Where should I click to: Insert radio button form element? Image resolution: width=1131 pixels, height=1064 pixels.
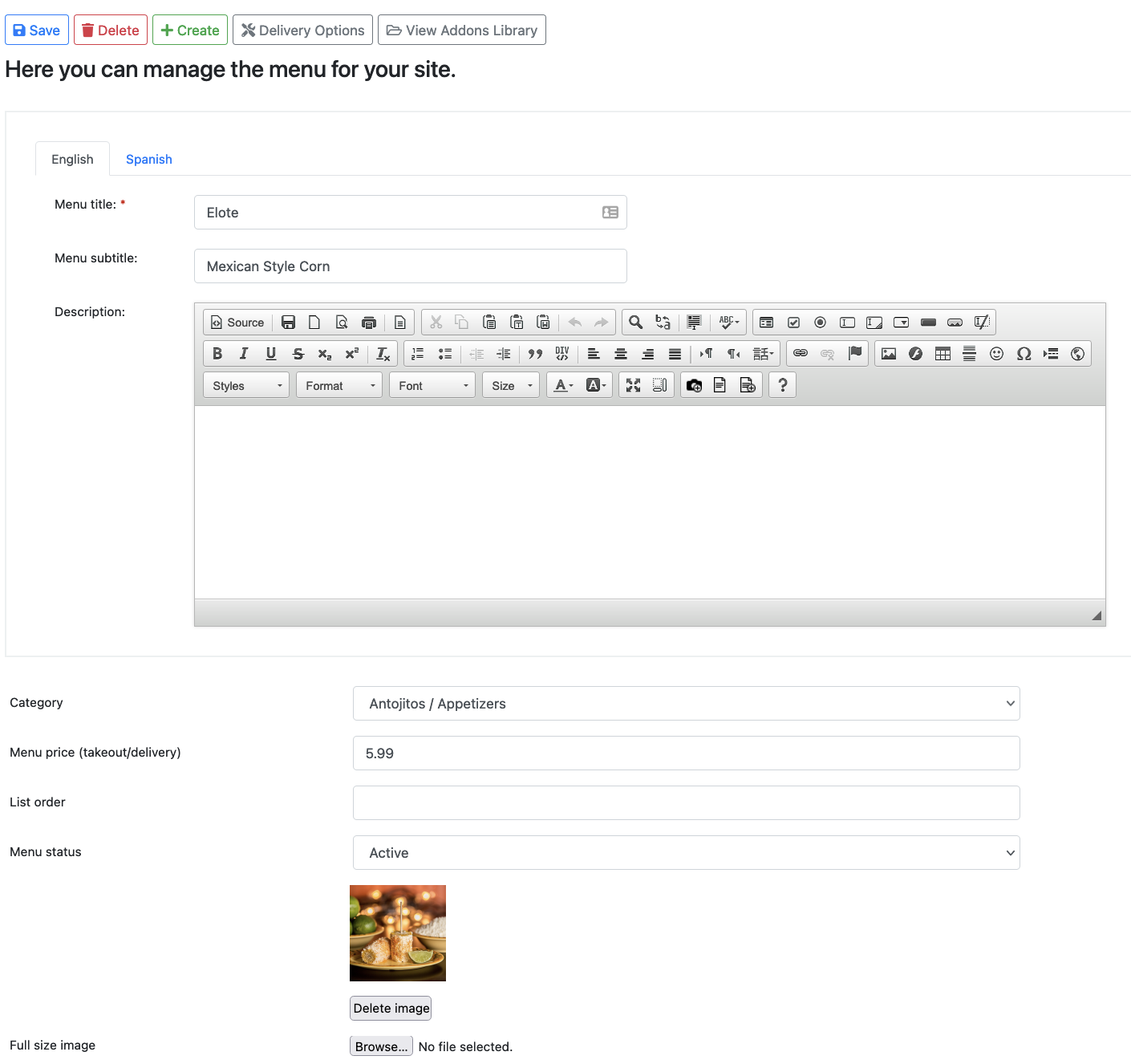[x=820, y=323]
